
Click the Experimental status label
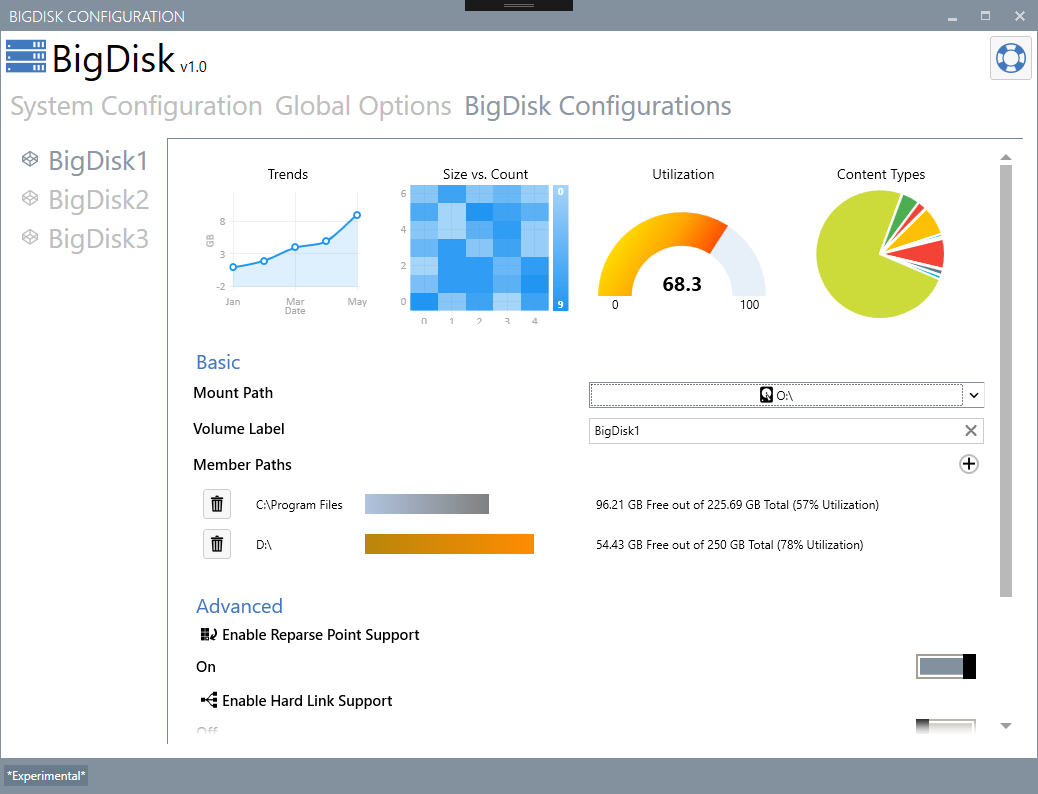point(46,776)
